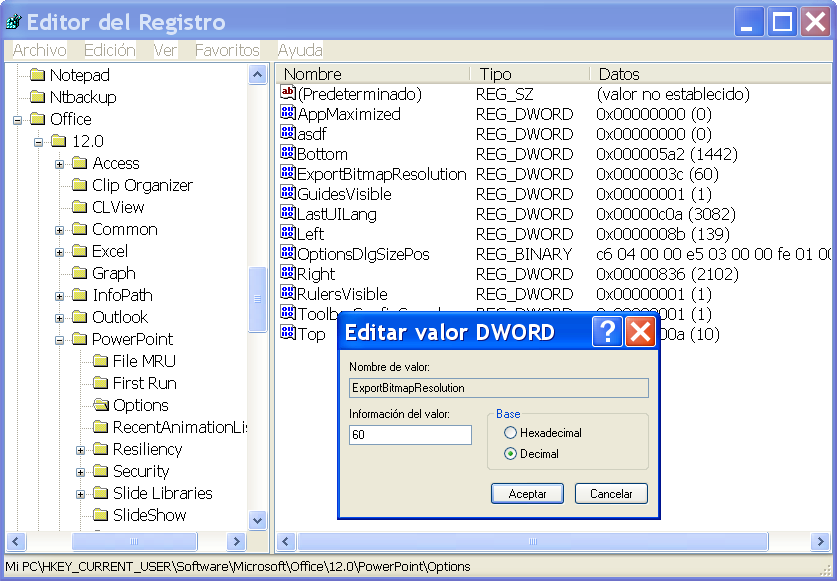Click the tree pane vertical scrollbar thumb
The width and height of the screenshot is (837, 581).
click(x=258, y=299)
